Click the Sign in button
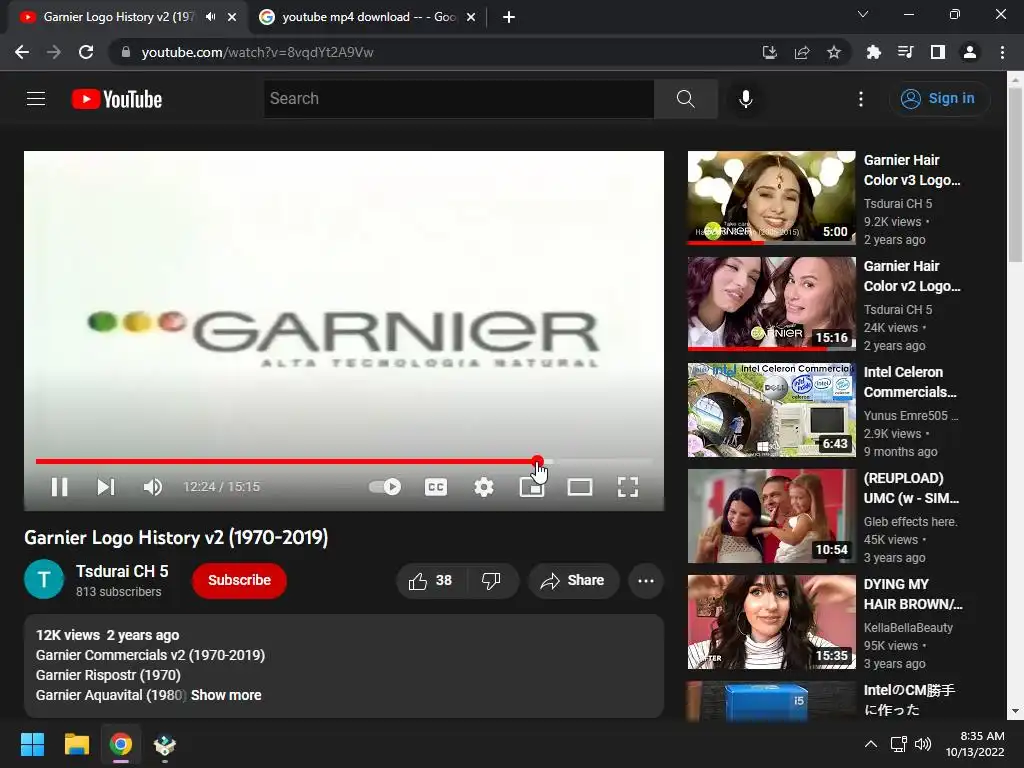This screenshot has width=1024, height=768. pyautogui.click(x=938, y=99)
